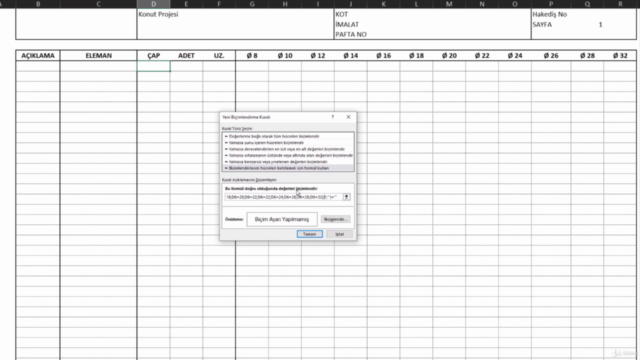Select rule type 'Yalnızca benzersiz veya yinelenen değerleri biçimlendir'

288,162
